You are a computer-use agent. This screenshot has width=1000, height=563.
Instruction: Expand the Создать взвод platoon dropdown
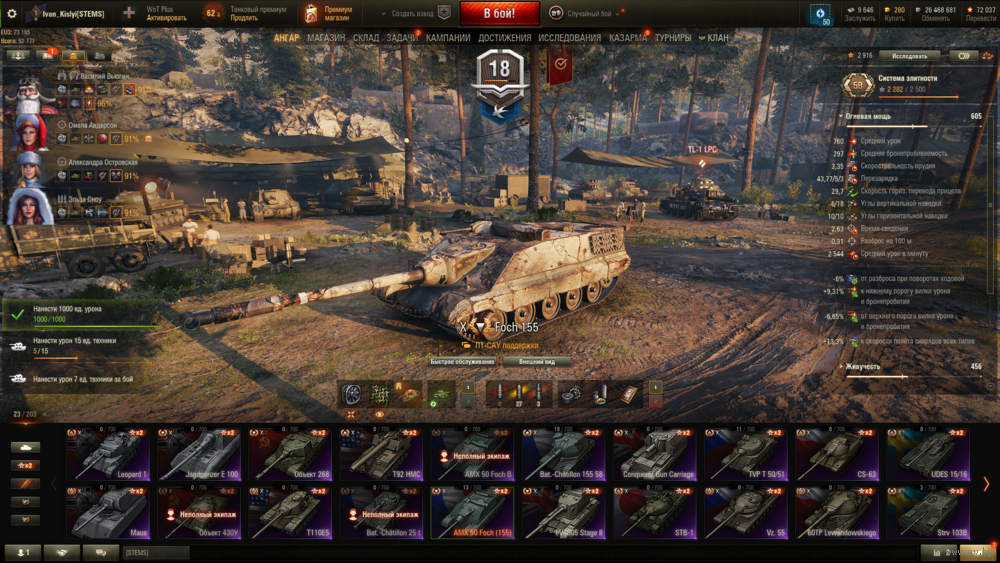tap(411, 13)
